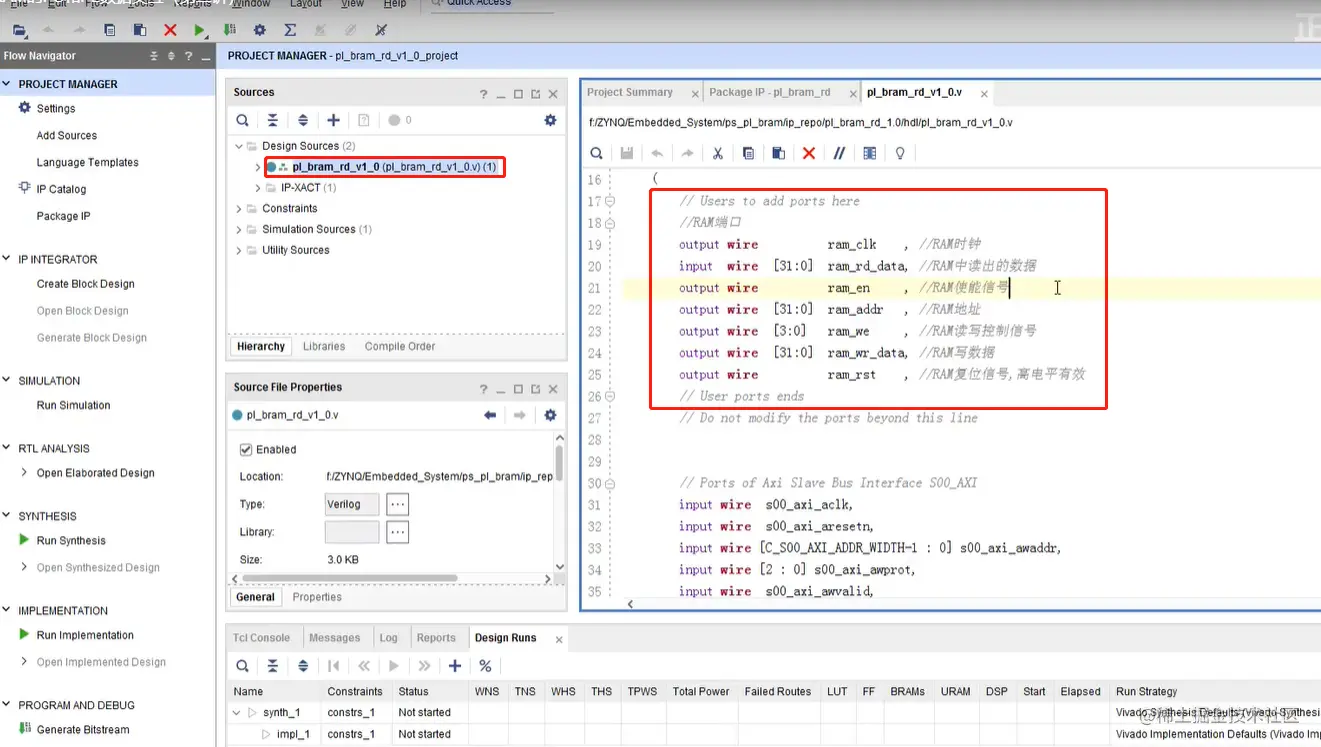Viewport: 1321px width, 747px height.
Task: Switch to the Project Summary tab
Action: tap(630, 92)
